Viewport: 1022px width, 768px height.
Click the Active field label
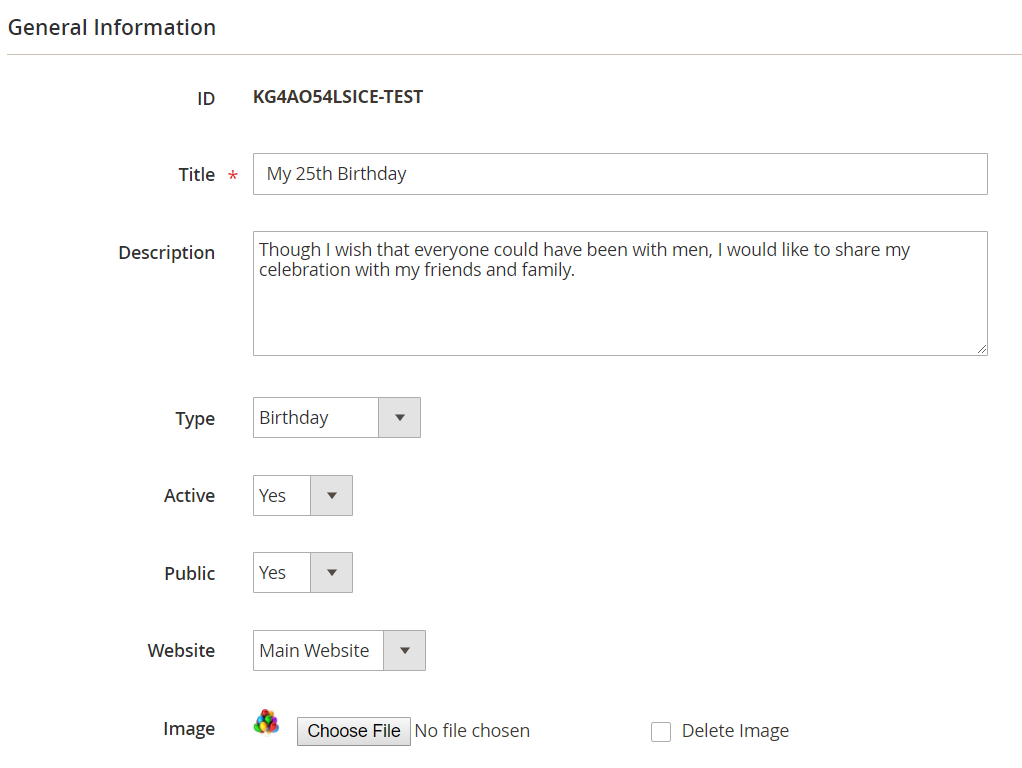[190, 495]
